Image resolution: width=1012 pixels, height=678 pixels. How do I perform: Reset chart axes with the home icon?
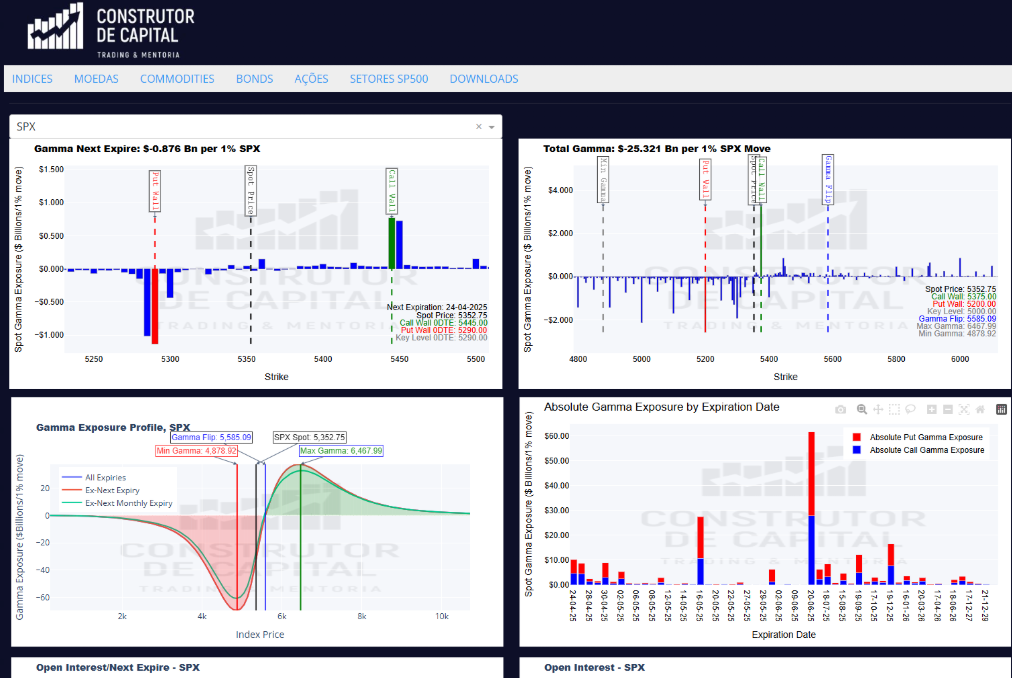(x=980, y=409)
